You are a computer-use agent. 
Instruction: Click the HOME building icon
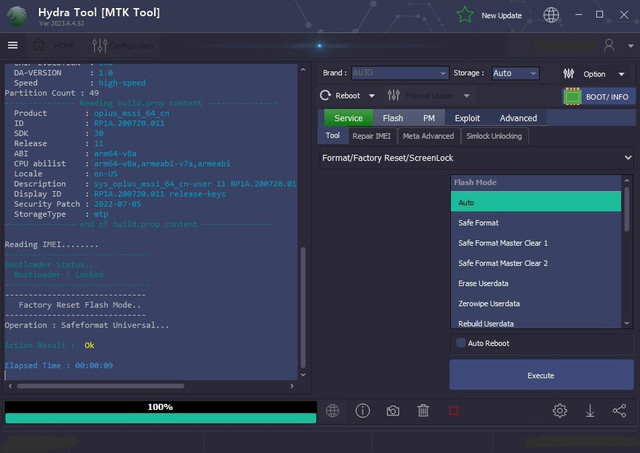point(39,45)
